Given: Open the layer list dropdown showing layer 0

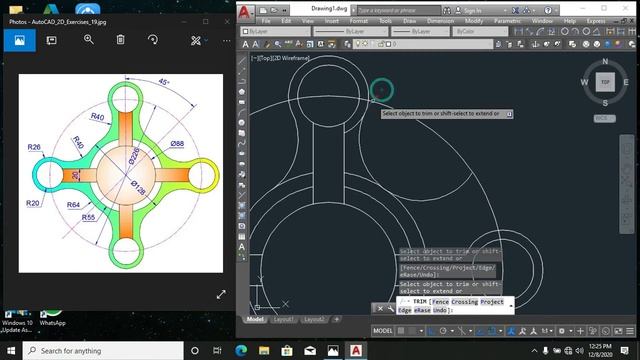Looking at the screenshot, I should [x=422, y=44].
